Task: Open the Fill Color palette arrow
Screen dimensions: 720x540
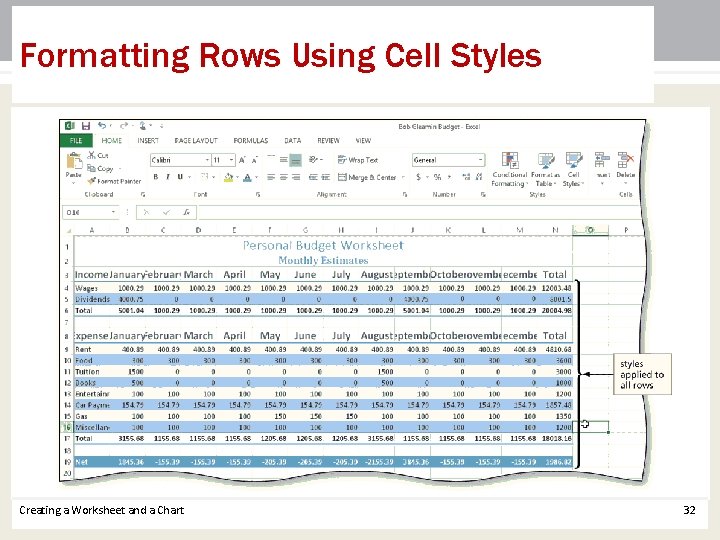Action: (237, 177)
